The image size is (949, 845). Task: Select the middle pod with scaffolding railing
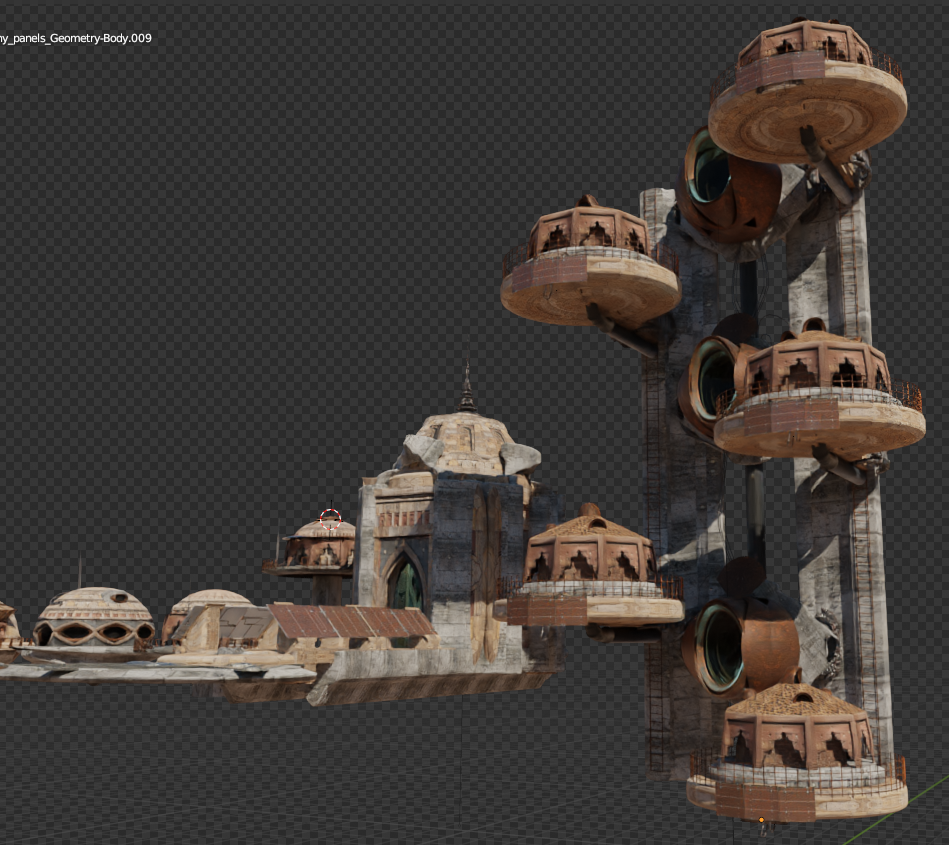810,390
